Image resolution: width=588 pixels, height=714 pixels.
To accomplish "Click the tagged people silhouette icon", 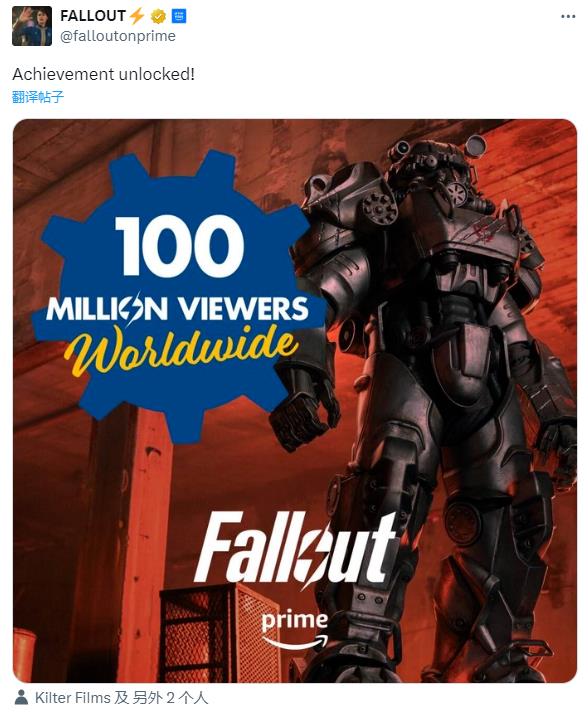I will coord(21,697).
